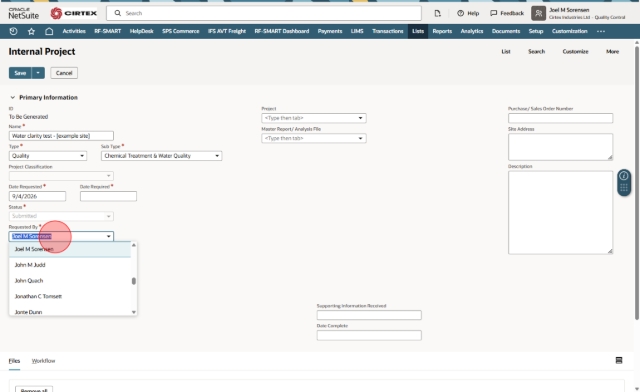Open the Recent Records clock icon
Image resolution: width=640 pixels, height=392 pixels.
click(13, 31)
